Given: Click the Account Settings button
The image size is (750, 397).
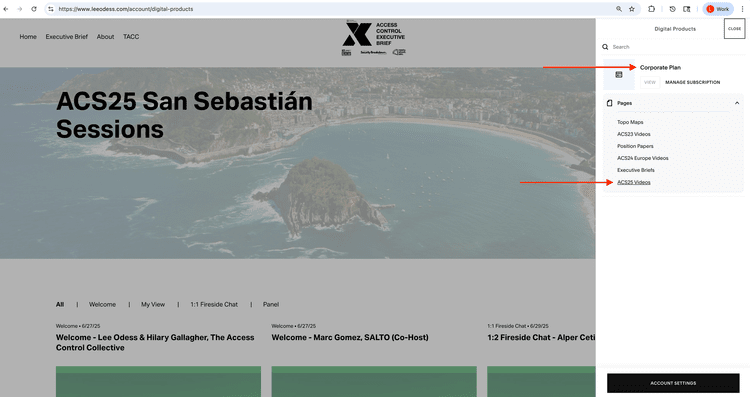Looking at the screenshot, I should tap(673, 383).
